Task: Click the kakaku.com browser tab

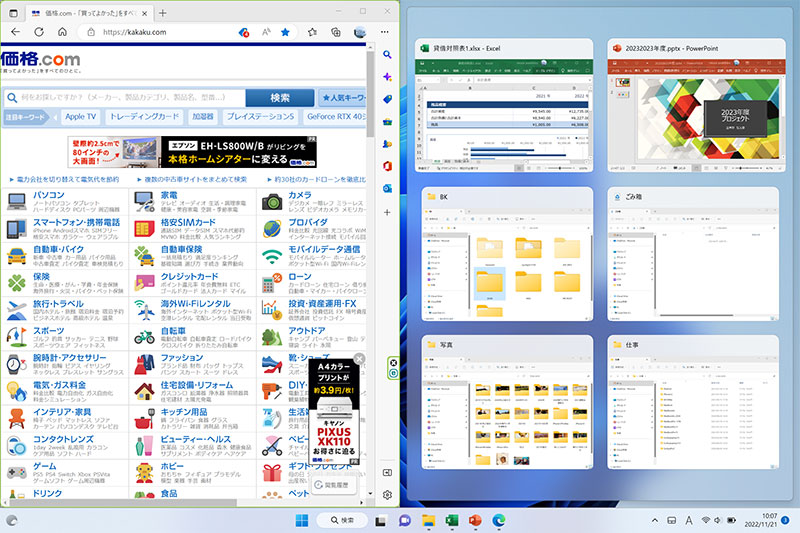Action: (x=89, y=13)
